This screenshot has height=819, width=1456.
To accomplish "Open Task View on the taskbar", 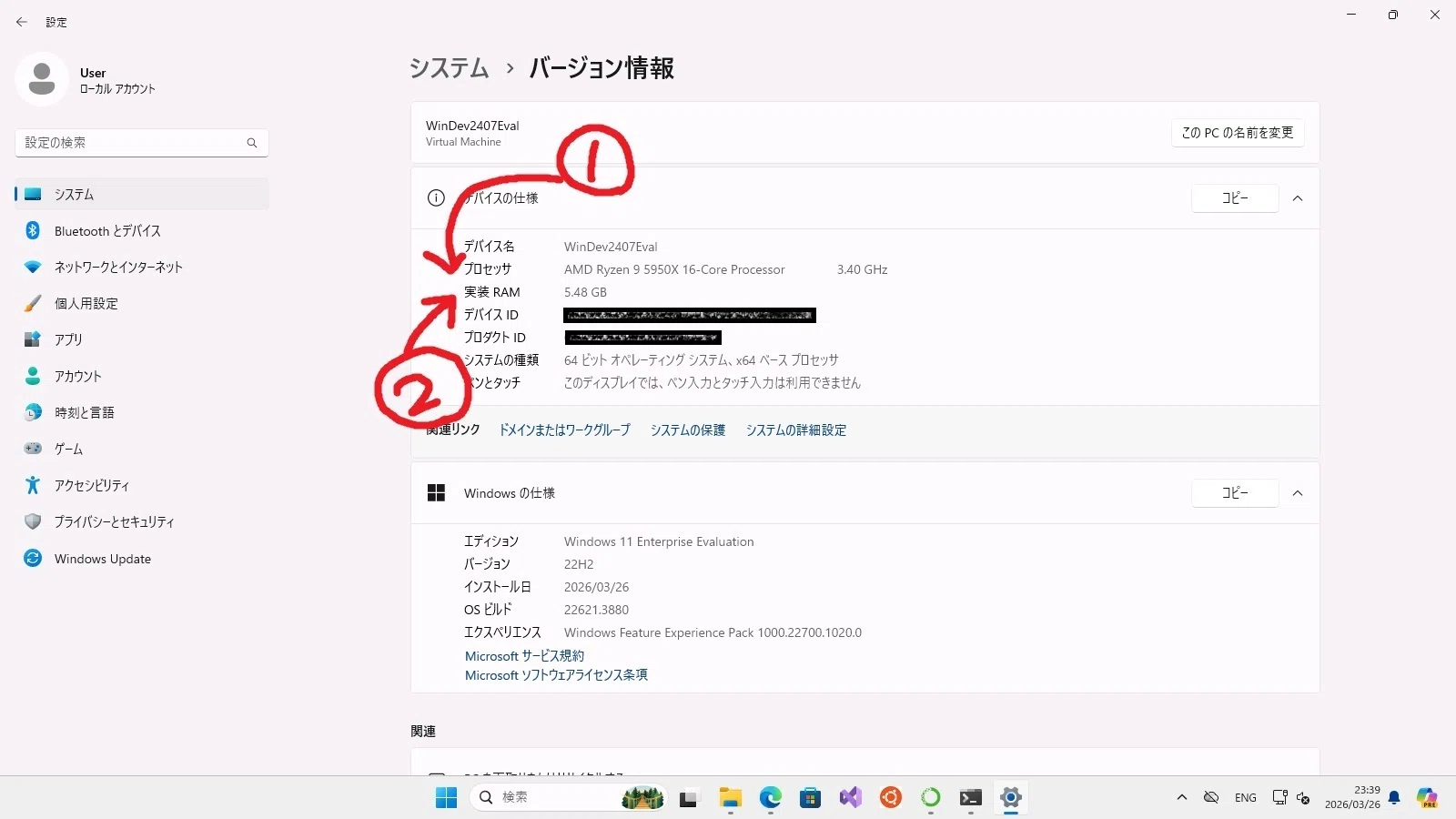I will coord(689,798).
